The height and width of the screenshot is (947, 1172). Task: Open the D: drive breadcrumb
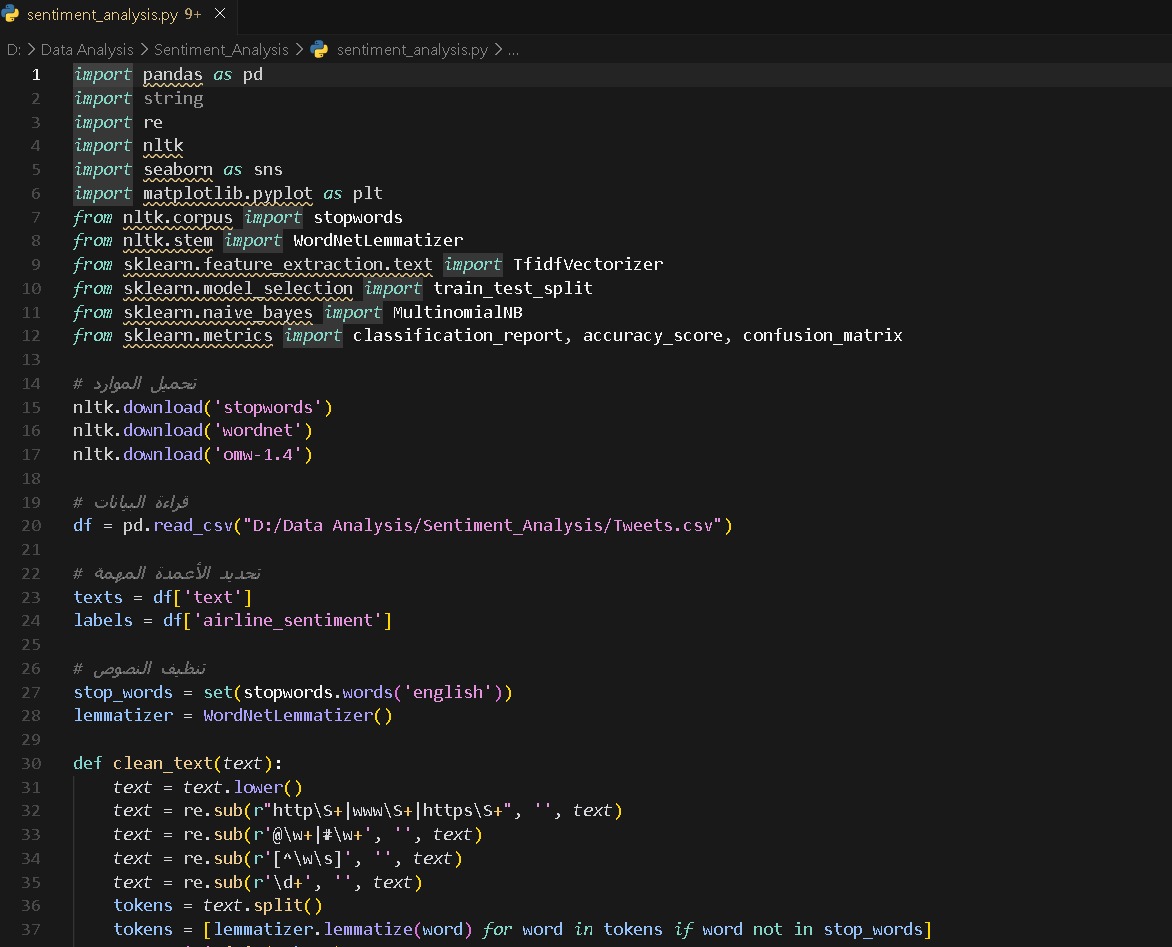click(x=13, y=49)
